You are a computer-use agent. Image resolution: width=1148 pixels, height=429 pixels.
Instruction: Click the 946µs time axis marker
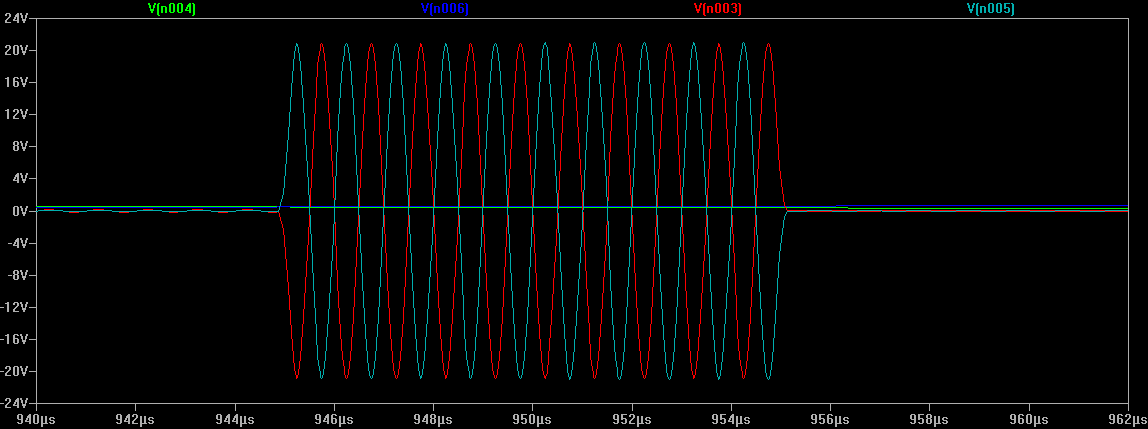pyautogui.click(x=334, y=420)
